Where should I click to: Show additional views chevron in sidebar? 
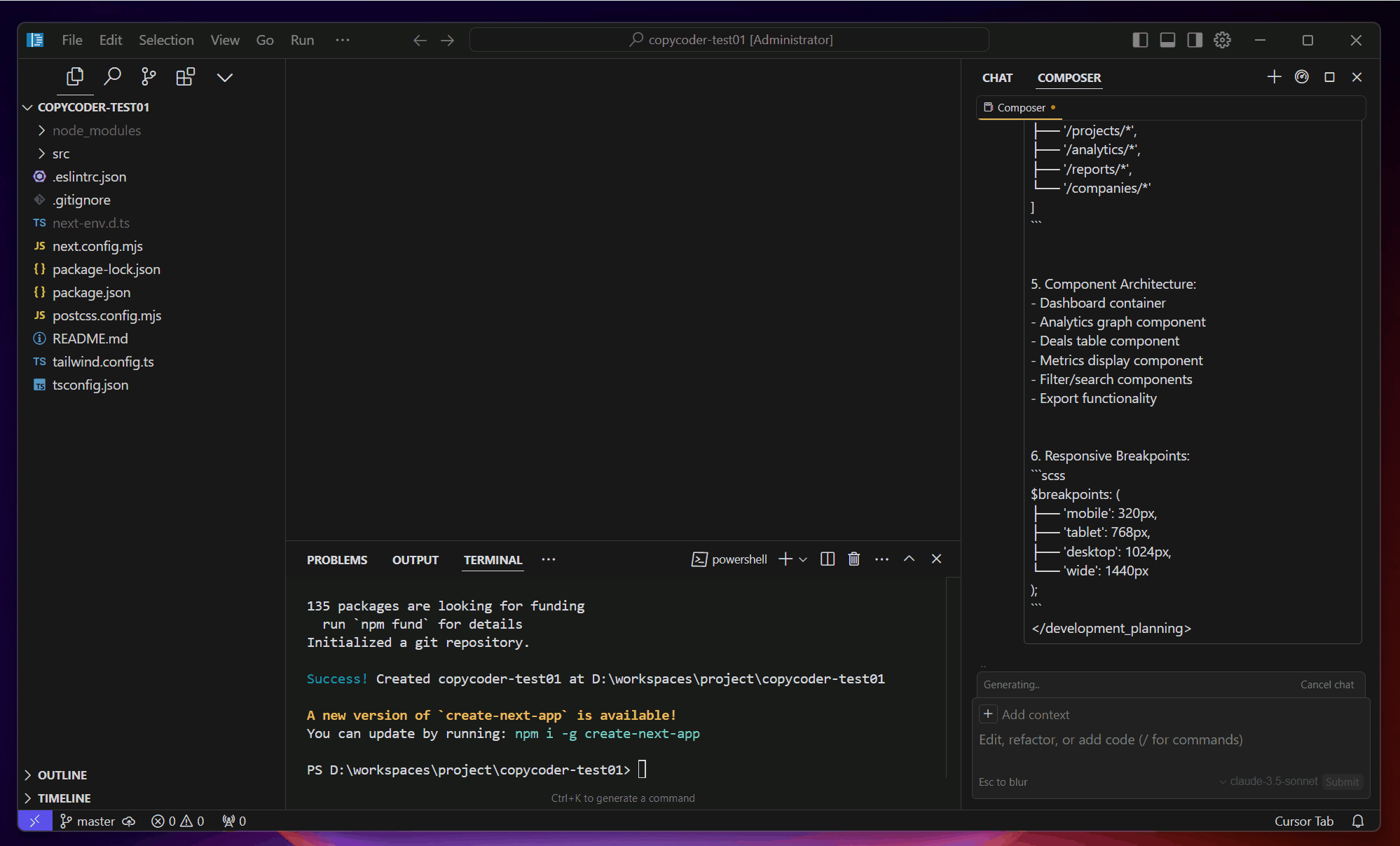(x=224, y=77)
